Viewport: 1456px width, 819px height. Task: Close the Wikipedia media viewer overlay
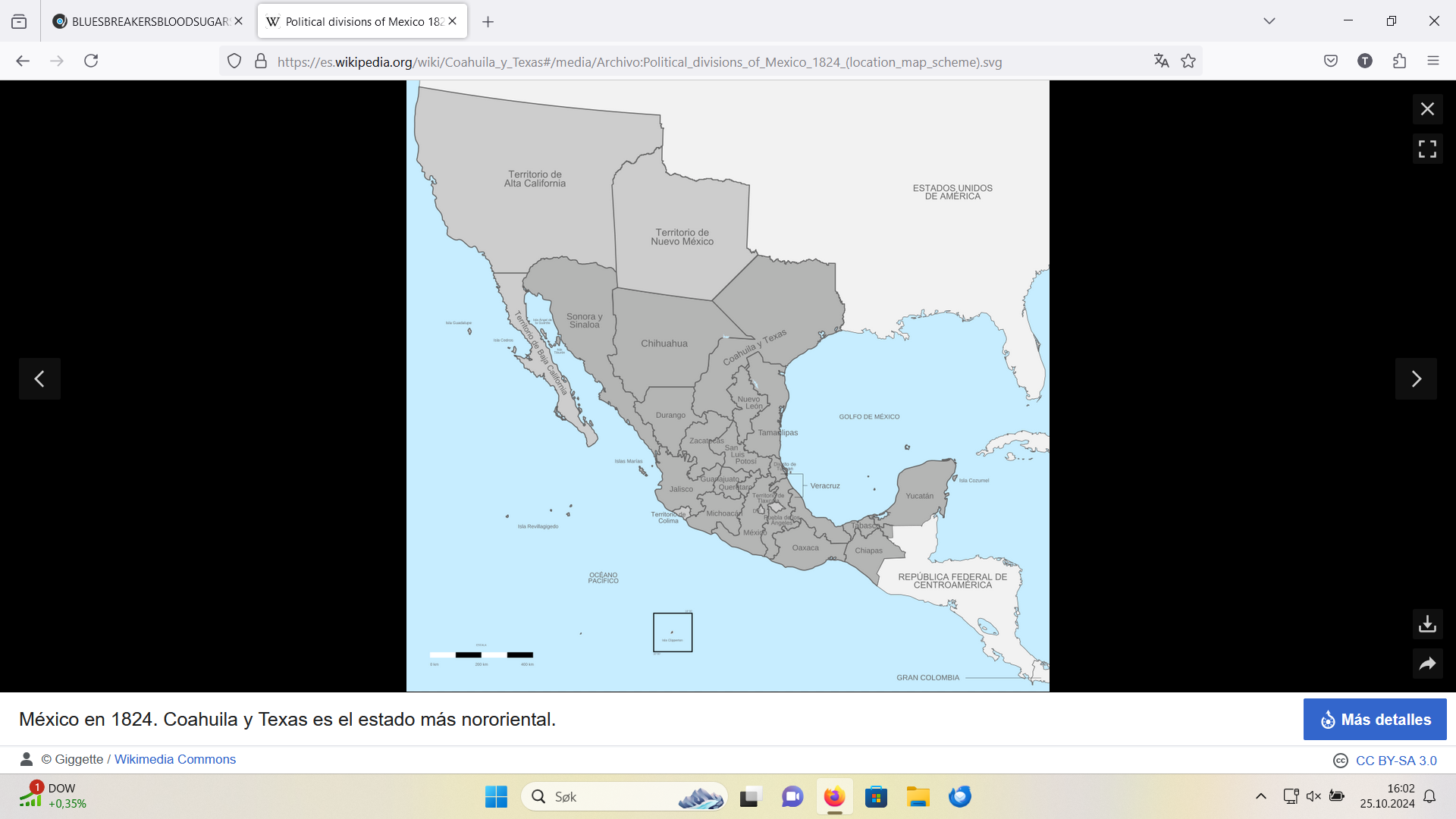1427,109
